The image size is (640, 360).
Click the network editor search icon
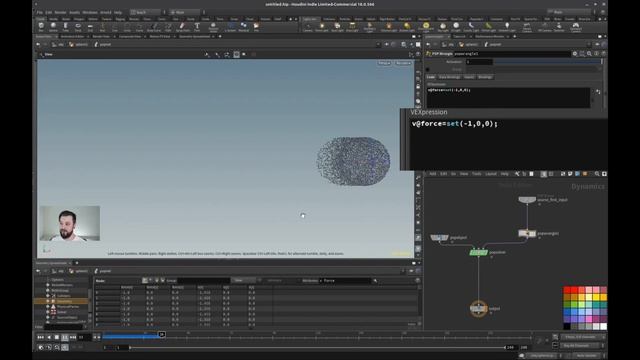[597, 174]
